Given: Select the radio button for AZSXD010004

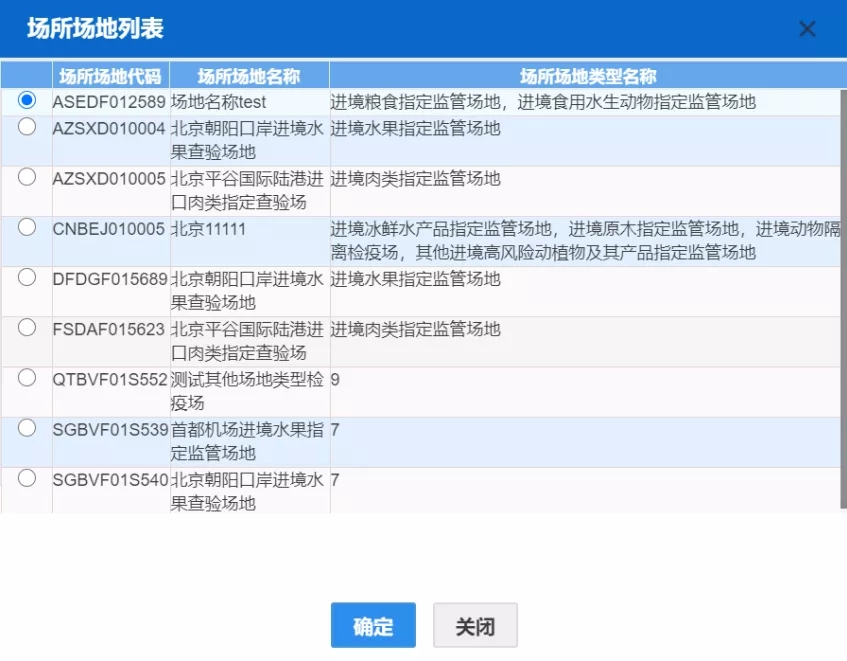Looking at the screenshot, I should [x=26, y=126].
